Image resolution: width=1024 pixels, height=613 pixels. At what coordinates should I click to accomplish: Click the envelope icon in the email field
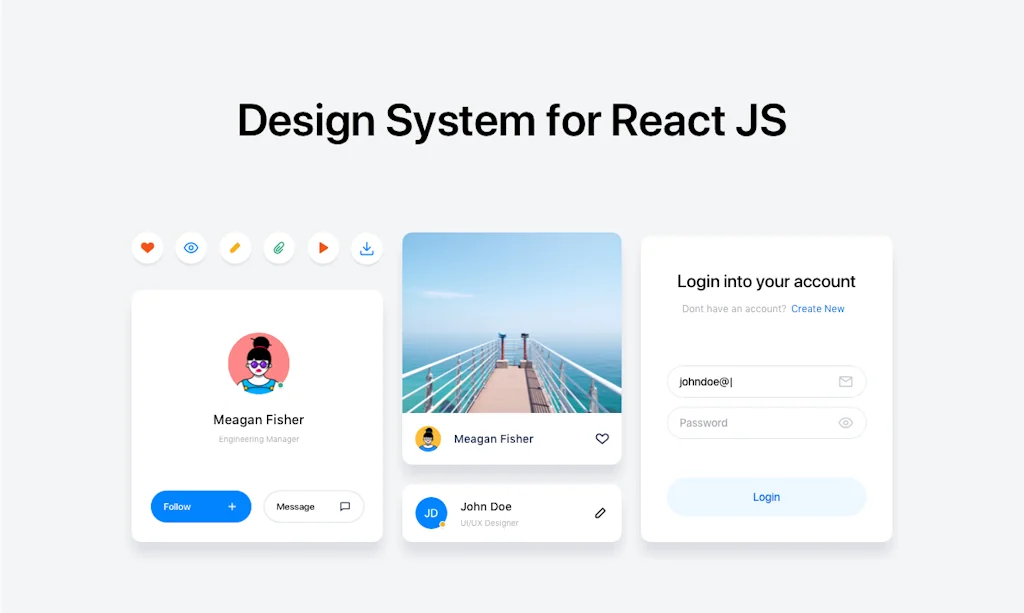click(846, 382)
